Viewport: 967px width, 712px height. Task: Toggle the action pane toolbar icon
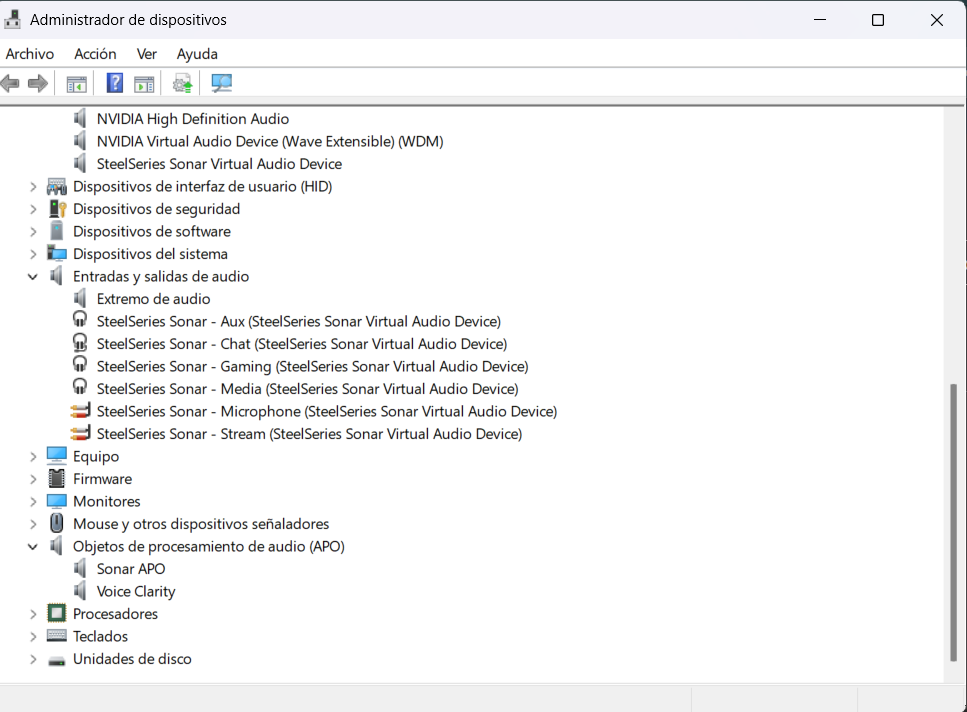pos(144,84)
